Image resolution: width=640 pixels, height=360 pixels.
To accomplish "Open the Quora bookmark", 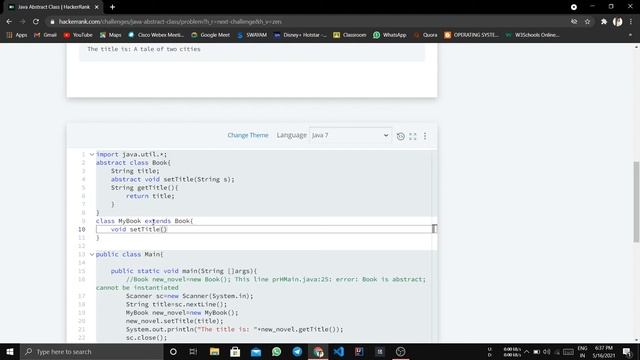I will coord(425,35).
